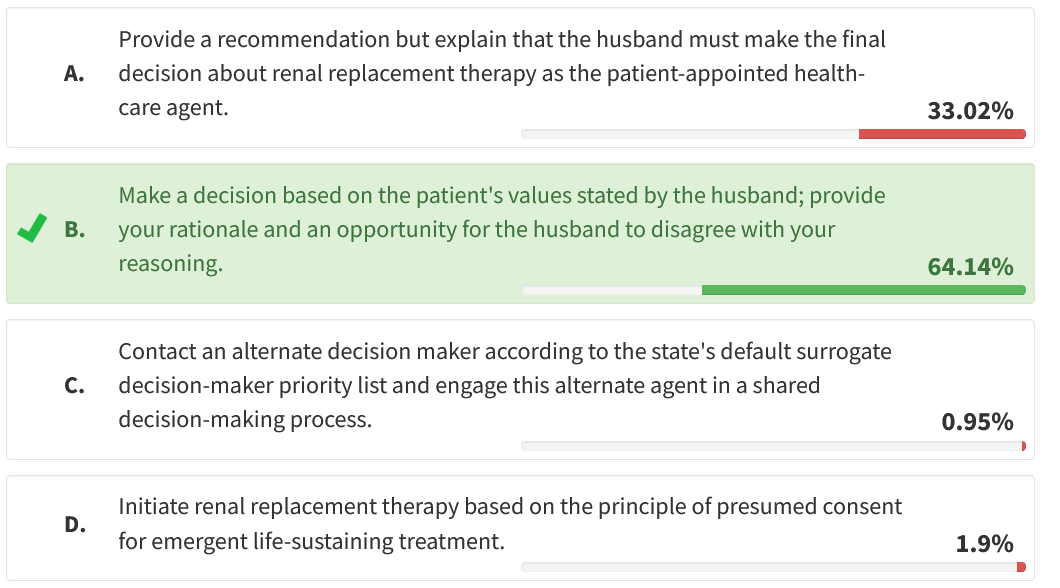Click the gray response bar for option D

pyautogui.click(x=768, y=567)
